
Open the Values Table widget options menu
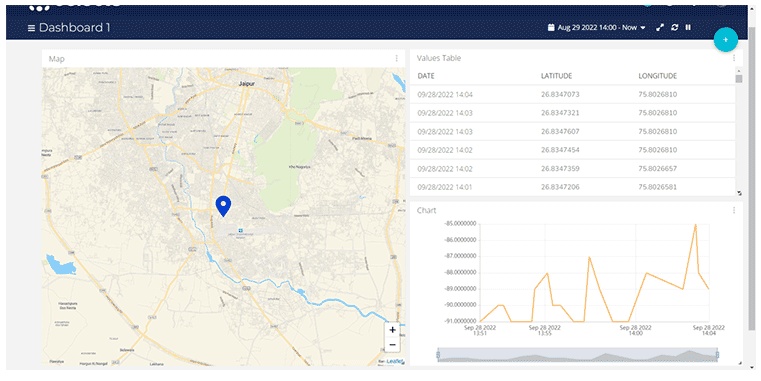(734, 58)
